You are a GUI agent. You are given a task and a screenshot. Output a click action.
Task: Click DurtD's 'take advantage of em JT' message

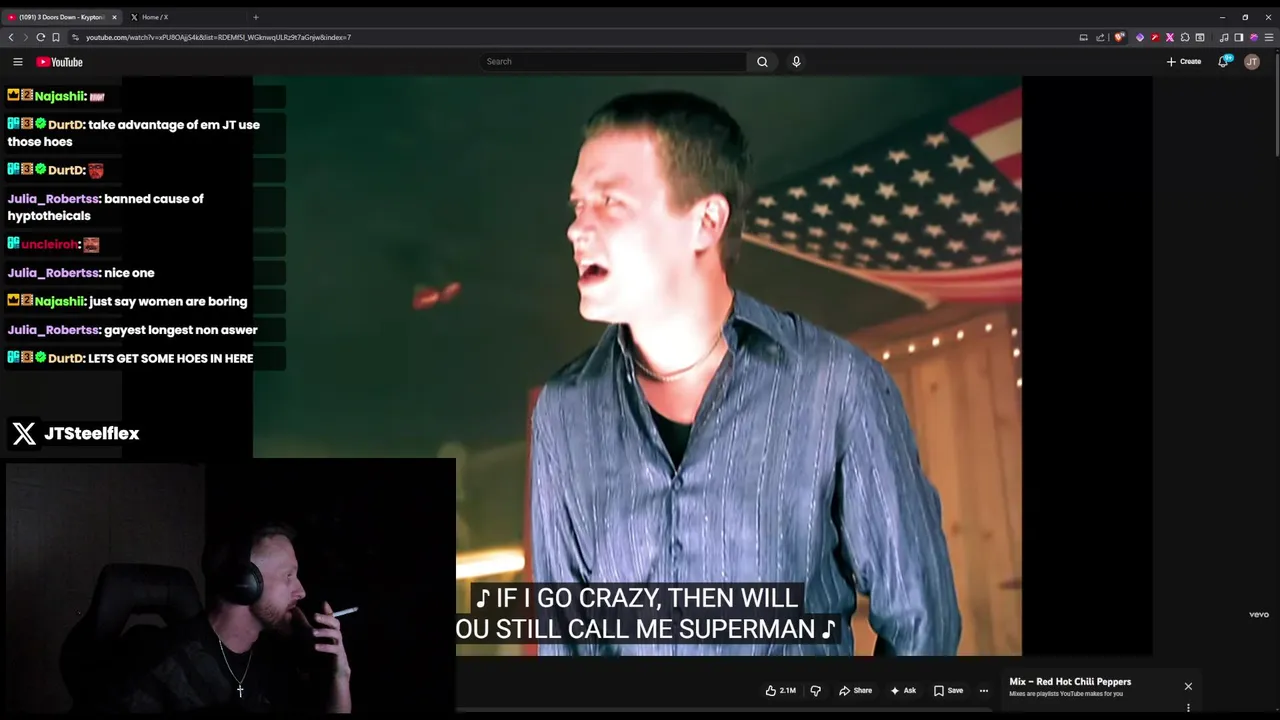134,133
